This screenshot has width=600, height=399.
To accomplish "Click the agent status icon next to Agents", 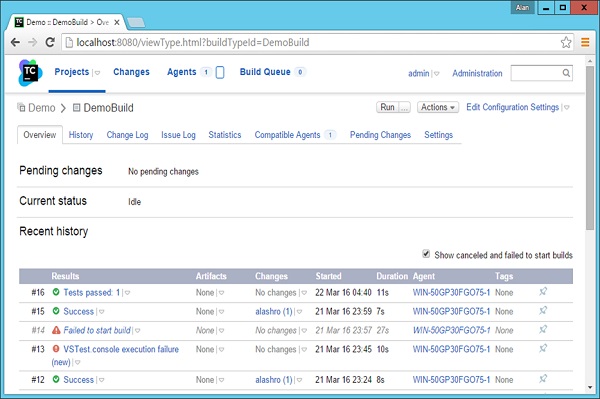I will (220, 72).
